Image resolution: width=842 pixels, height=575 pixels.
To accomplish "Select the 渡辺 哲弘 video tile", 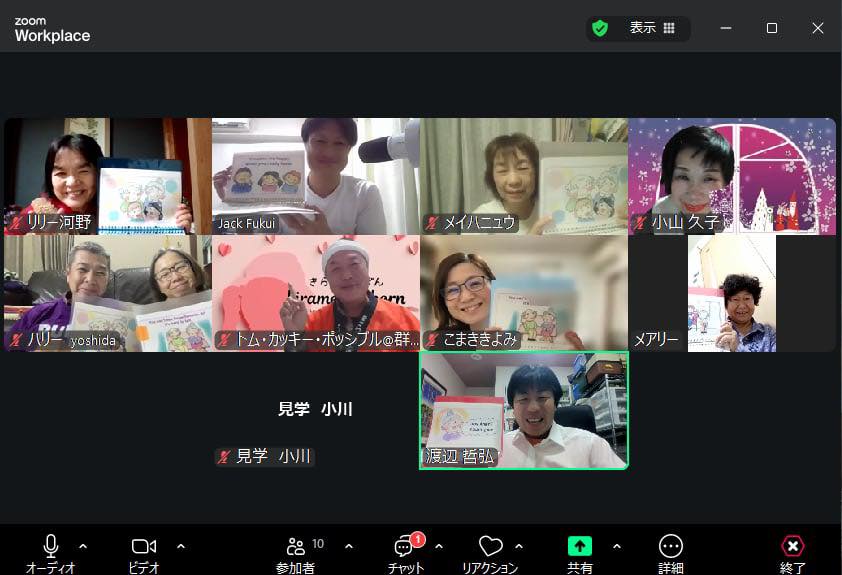I will point(524,410).
